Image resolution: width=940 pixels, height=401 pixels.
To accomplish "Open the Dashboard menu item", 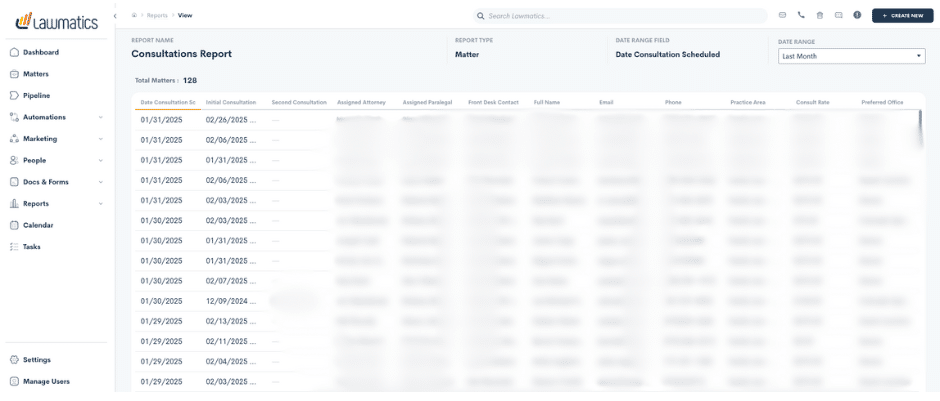I will [x=41, y=52].
